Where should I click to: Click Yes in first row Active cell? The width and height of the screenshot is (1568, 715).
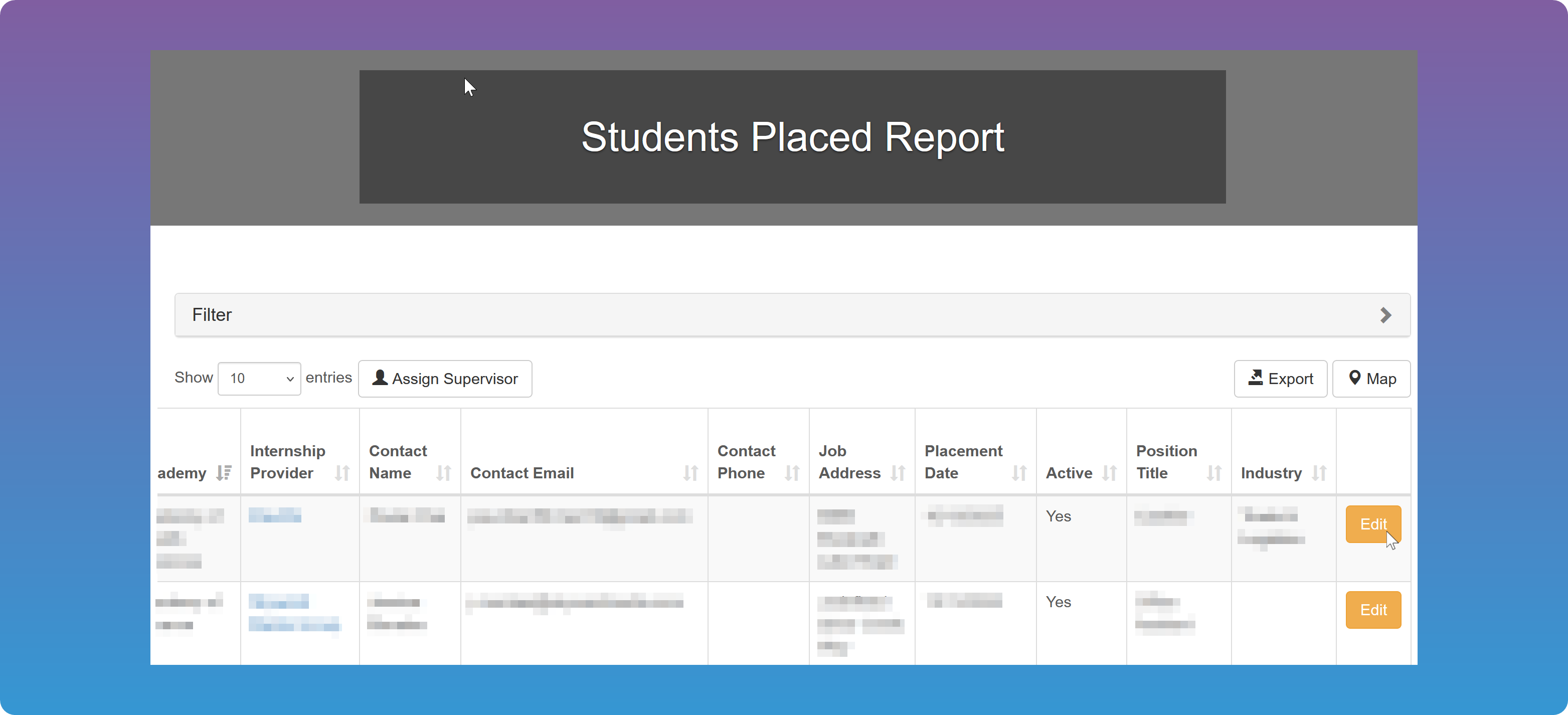[x=1058, y=516]
